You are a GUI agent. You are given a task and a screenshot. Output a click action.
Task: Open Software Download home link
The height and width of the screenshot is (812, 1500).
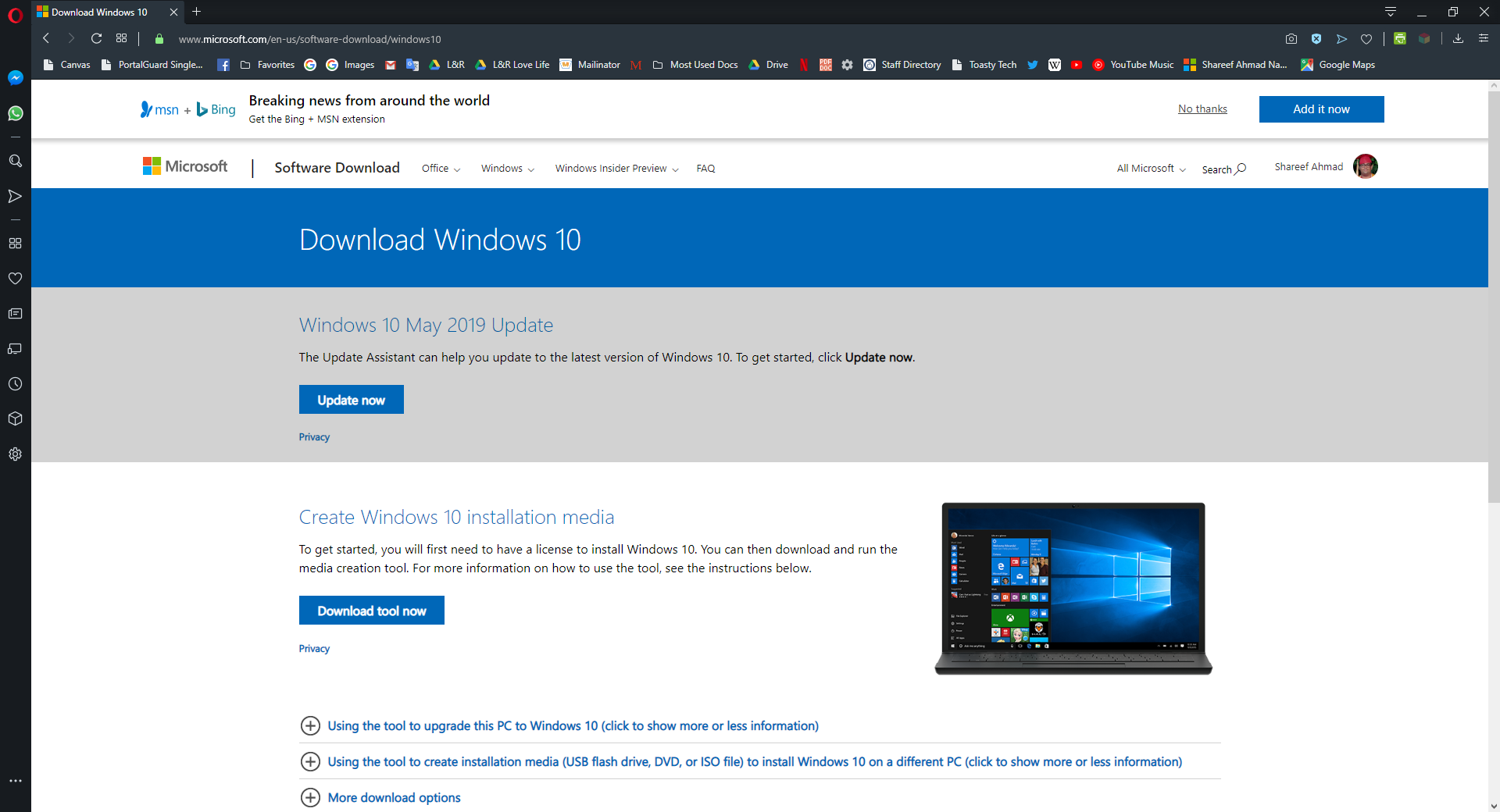(x=337, y=168)
